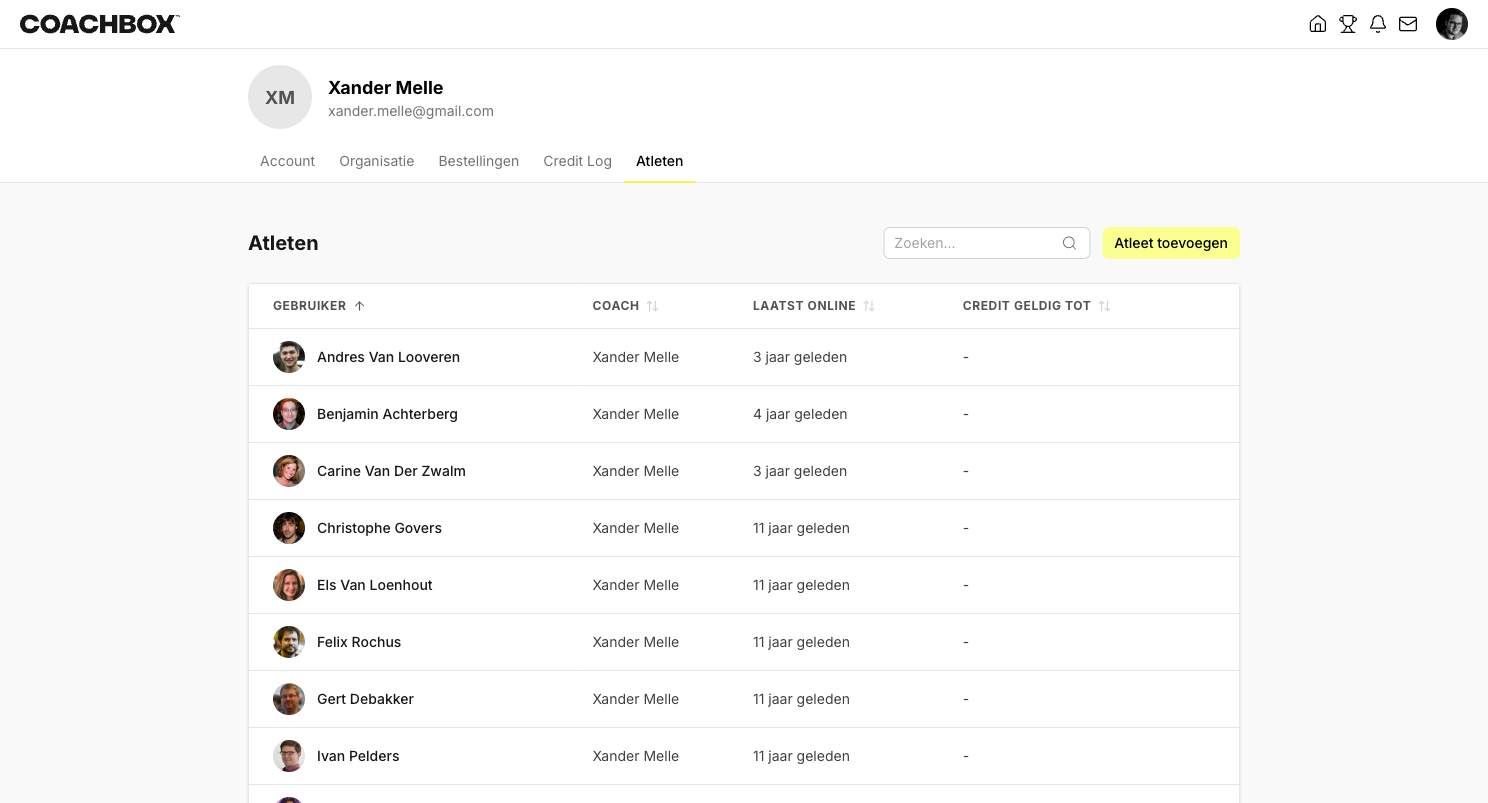Image resolution: width=1488 pixels, height=803 pixels.
Task: Click the Xander Melle profile heading
Action: pyautogui.click(x=386, y=88)
